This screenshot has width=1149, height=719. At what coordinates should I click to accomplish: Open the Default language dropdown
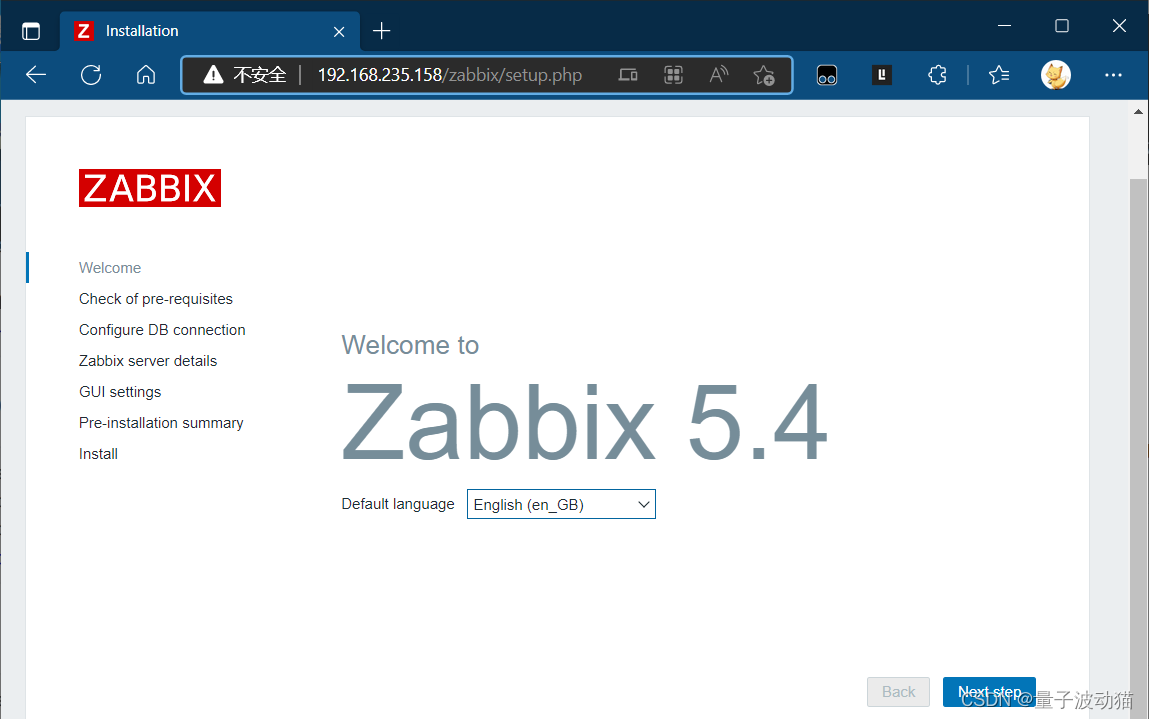561,504
